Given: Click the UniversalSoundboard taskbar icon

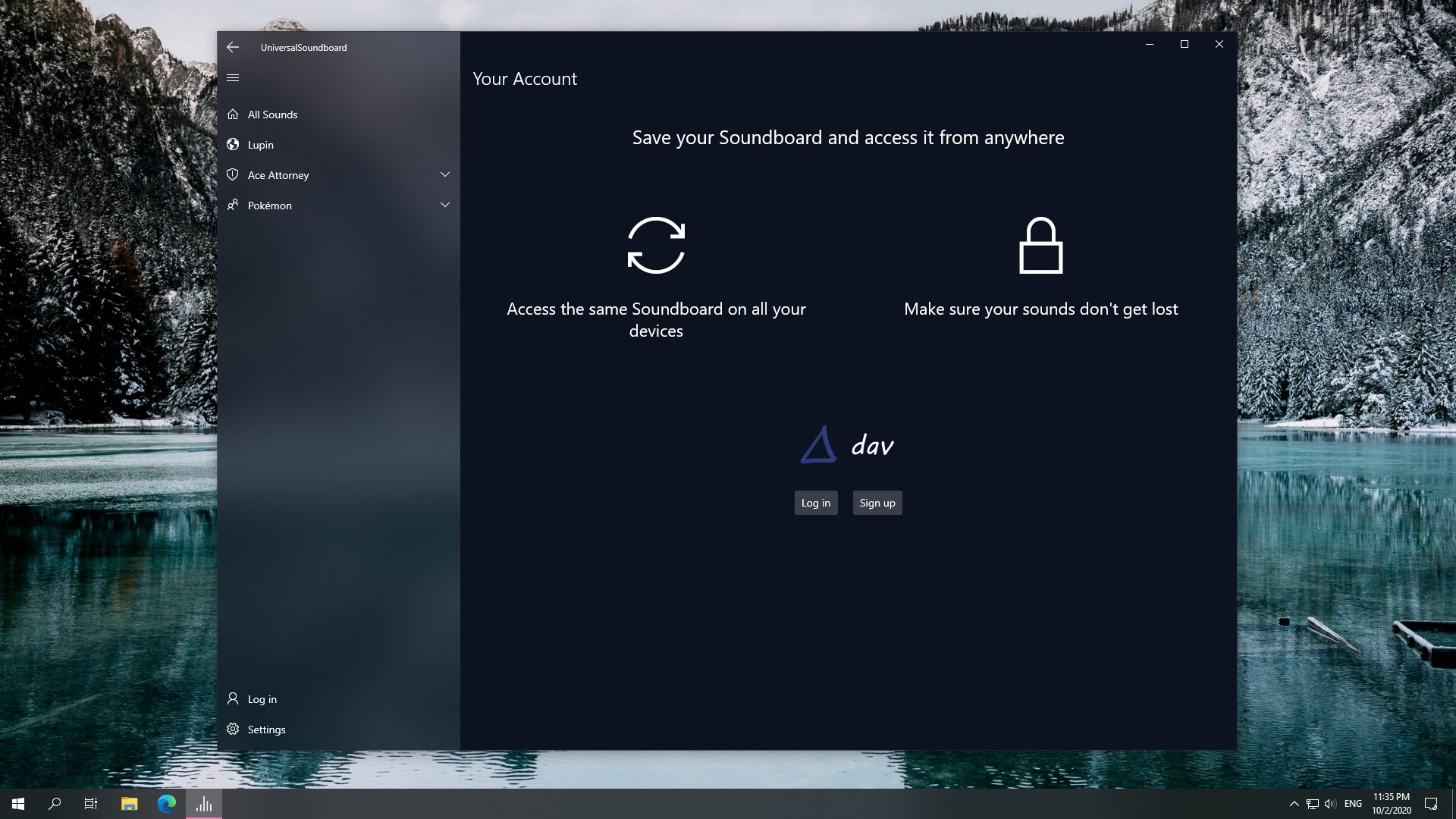Looking at the screenshot, I should tap(204, 804).
